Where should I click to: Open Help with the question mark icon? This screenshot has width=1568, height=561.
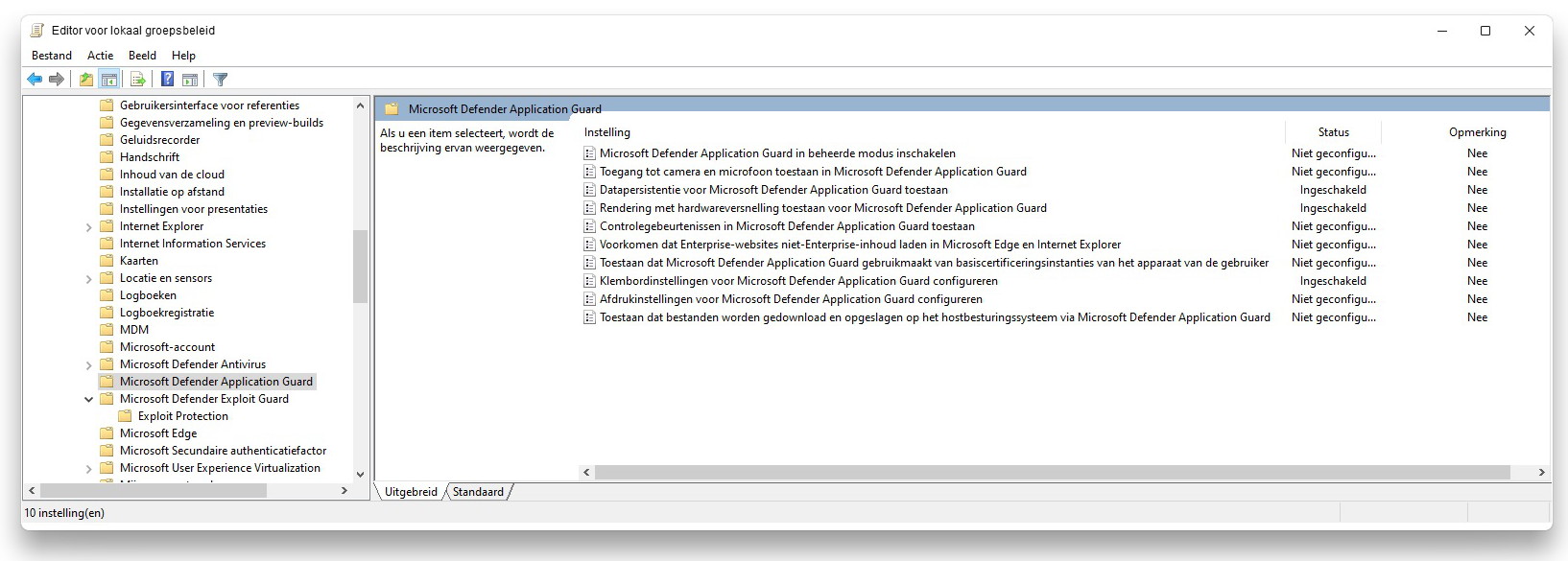tap(167, 80)
